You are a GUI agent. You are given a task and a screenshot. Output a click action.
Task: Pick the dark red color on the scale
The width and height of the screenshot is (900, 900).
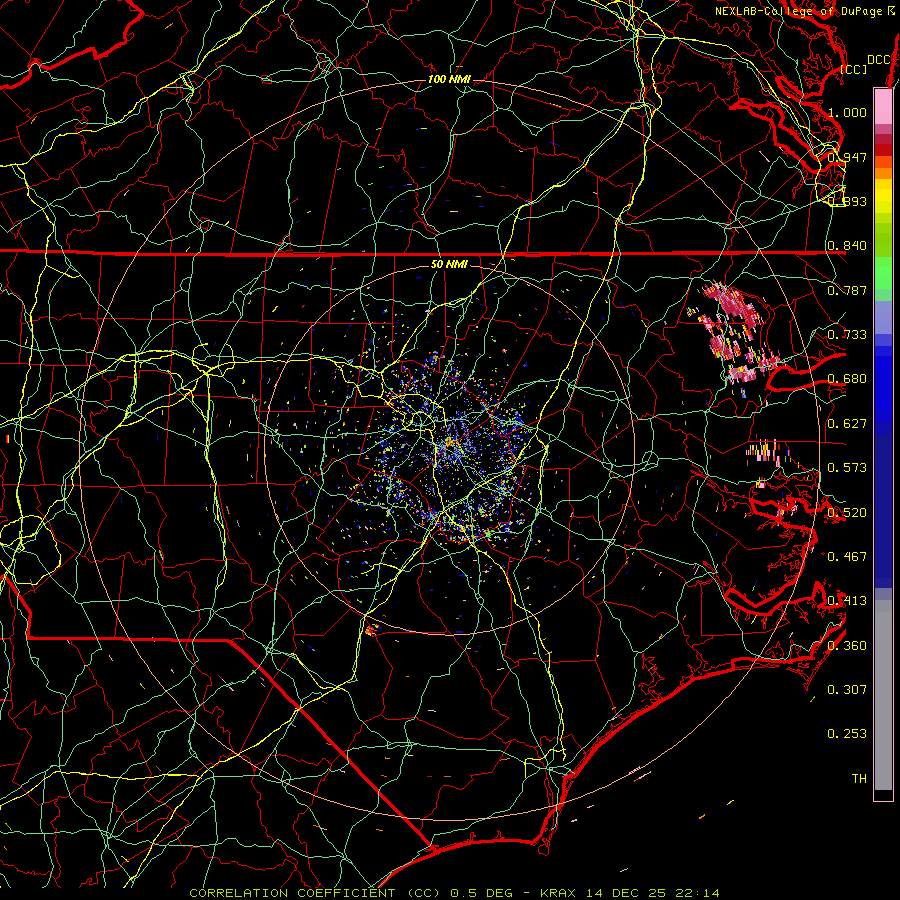883,150
